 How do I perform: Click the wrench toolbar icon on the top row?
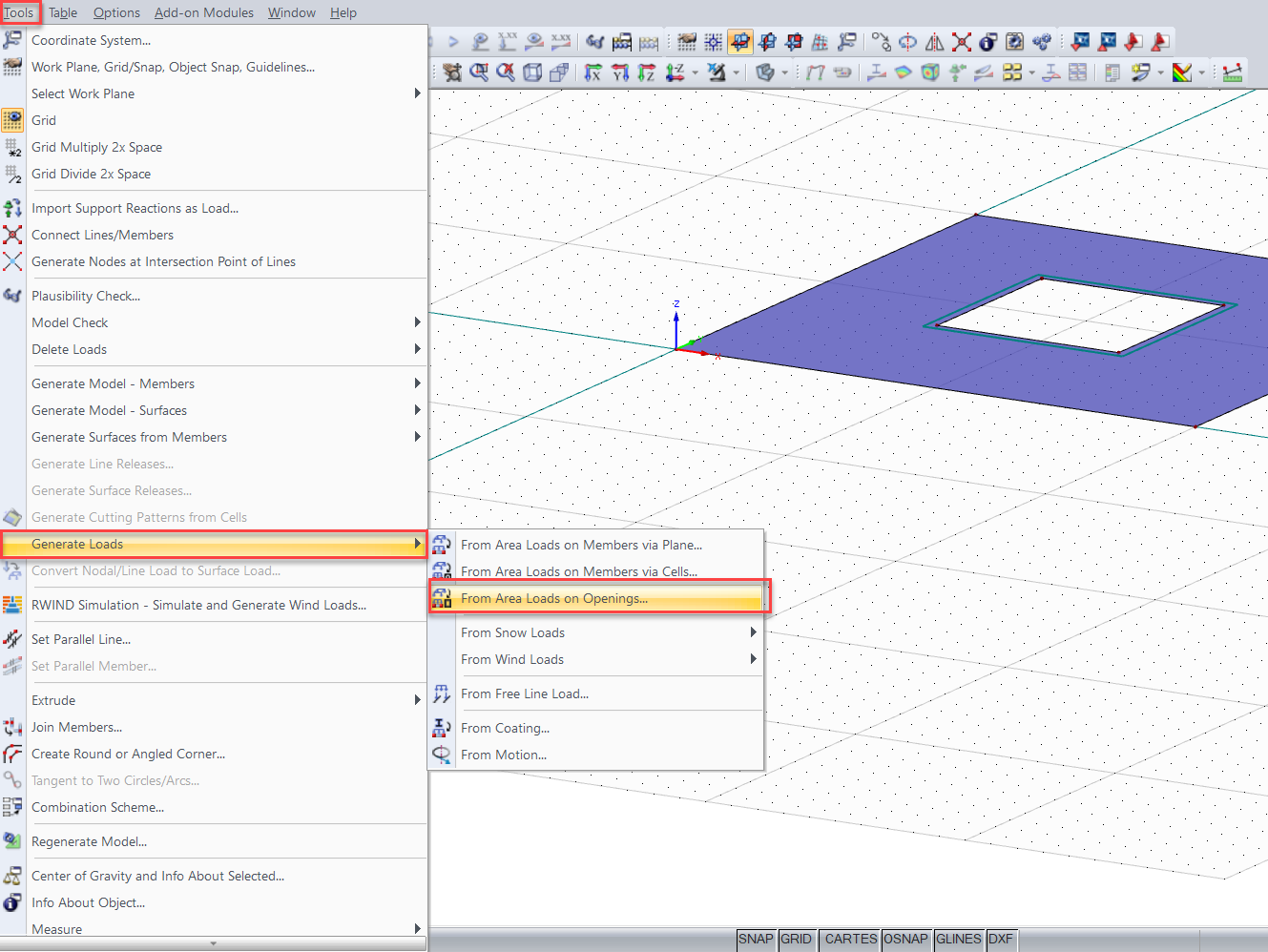coord(847,42)
